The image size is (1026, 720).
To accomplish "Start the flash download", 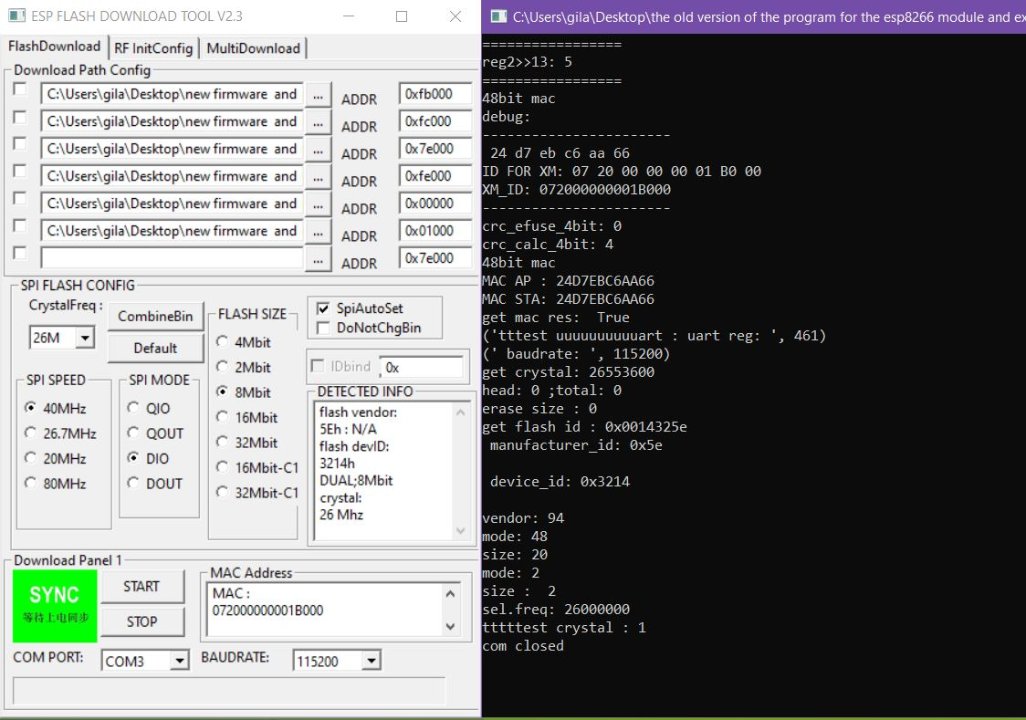I will [141, 586].
